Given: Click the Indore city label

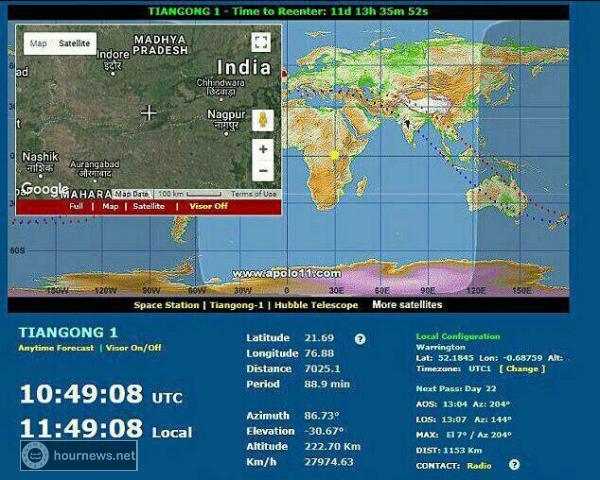Looking at the screenshot, I should (113, 59).
